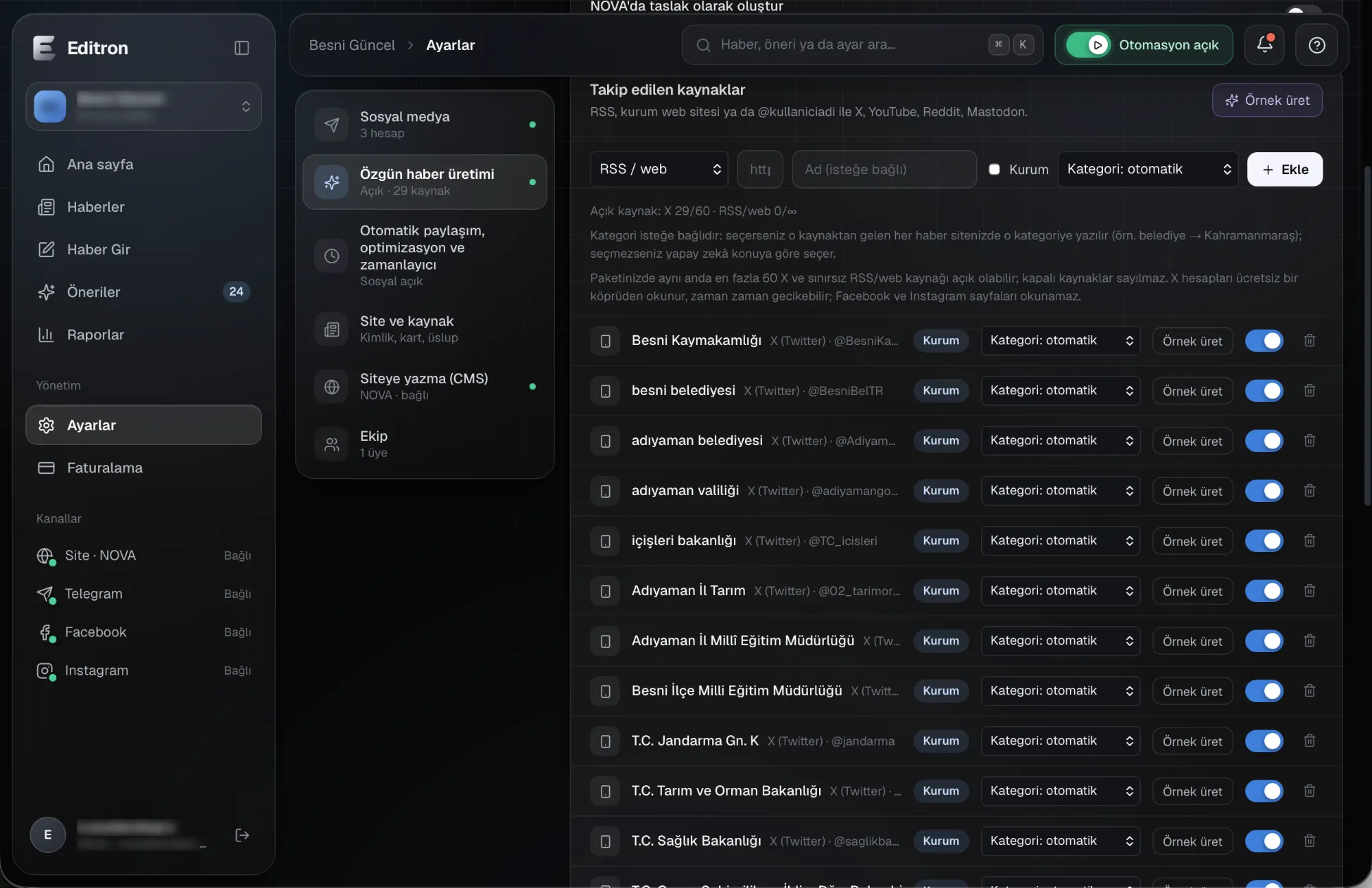The height and width of the screenshot is (888, 1372).
Task: Open Raporlar in the sidebar
Action: coord(143,335)
